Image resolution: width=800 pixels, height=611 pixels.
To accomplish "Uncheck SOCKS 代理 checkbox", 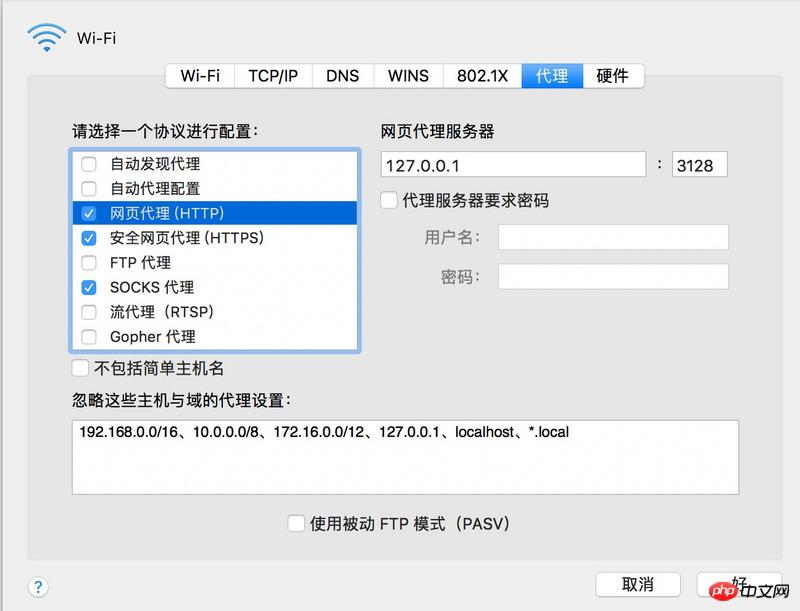I will (89, 288).
